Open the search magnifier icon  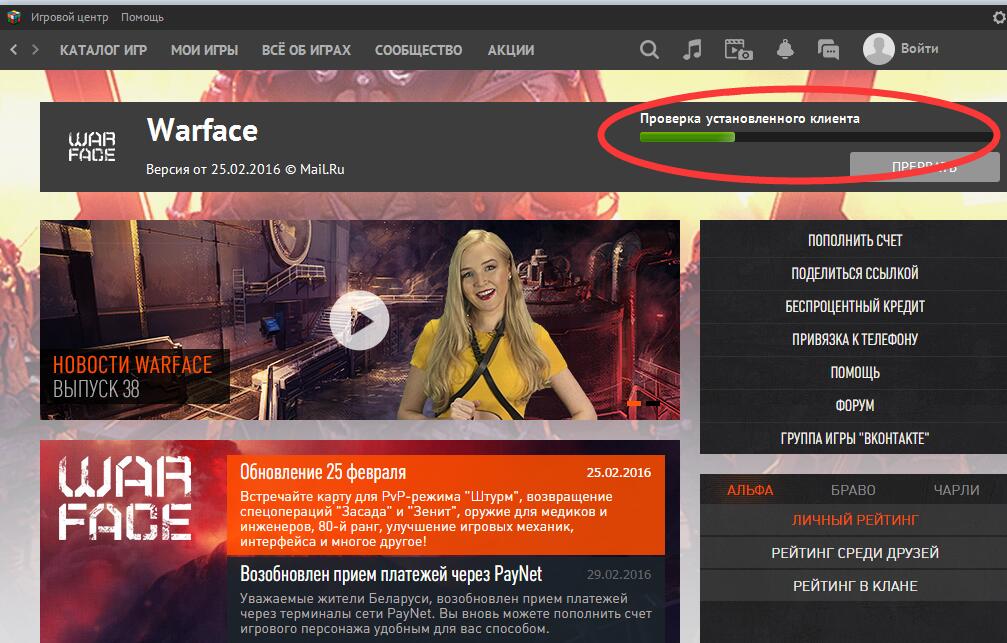click(x=649, y=49)
